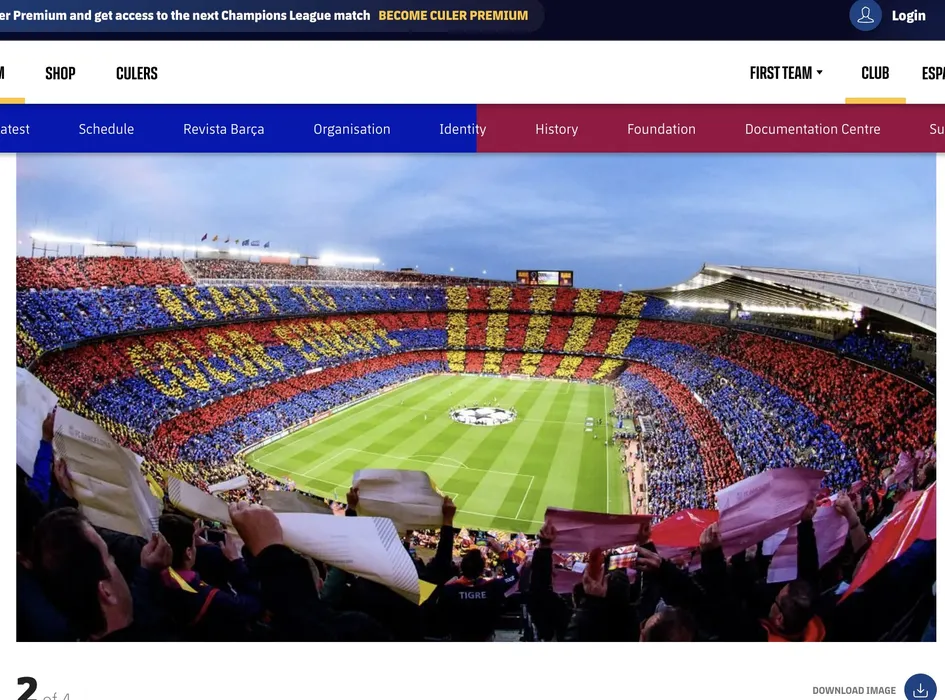945x700 pixels.
Task: Open the SHOP menu item
Action: [60, 74]
